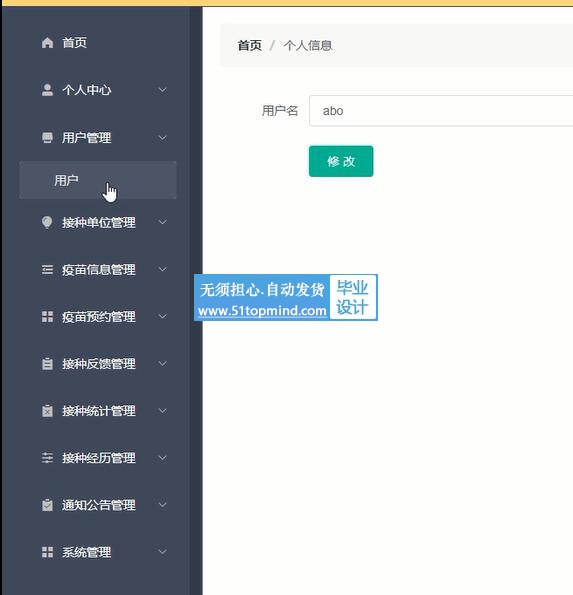
Task: Click the clipboard icon for 接种反馈管理
Action: [x=47, y=364]
